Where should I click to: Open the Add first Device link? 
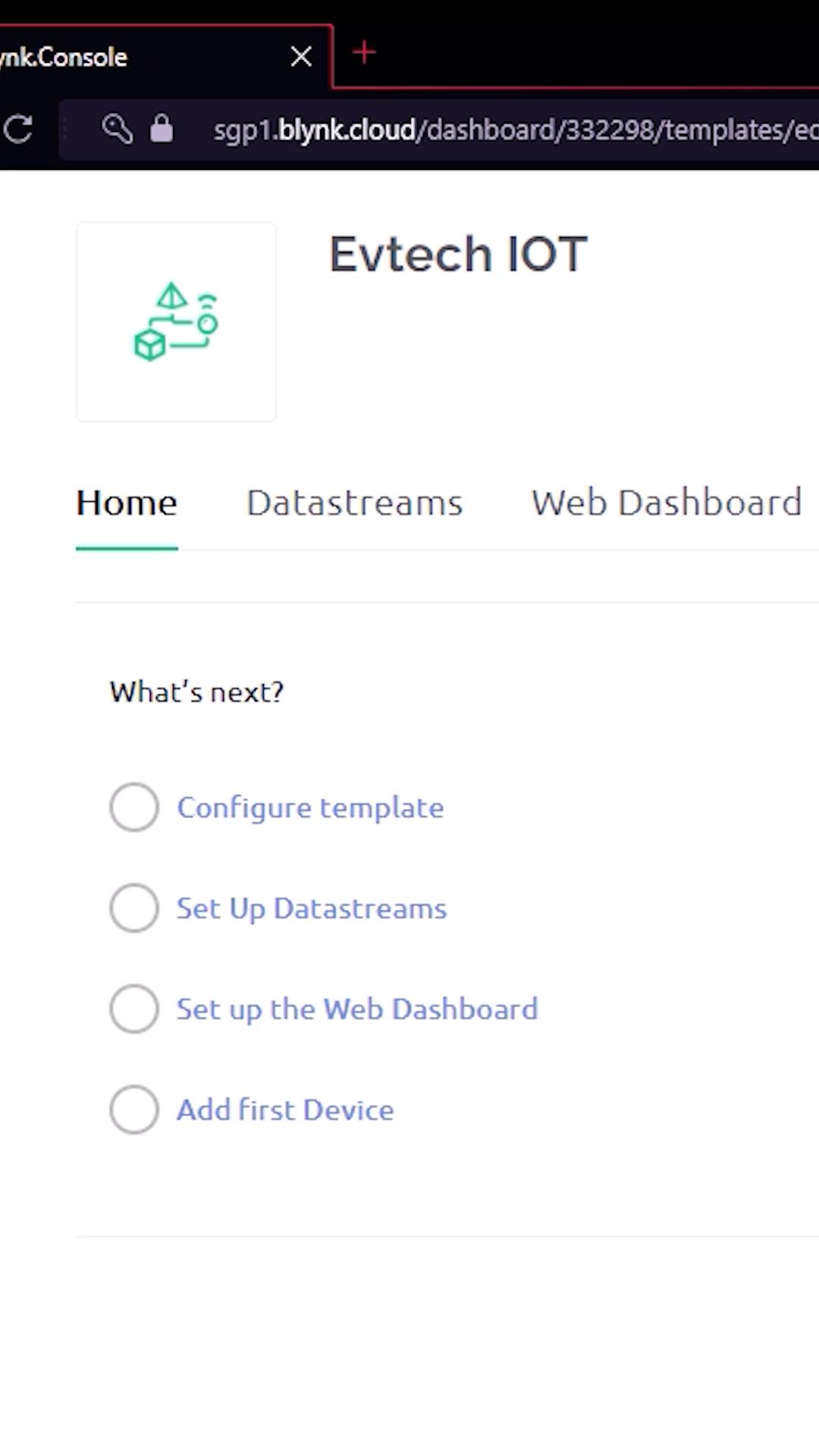pyautogui.click(x=285, y=1110)
